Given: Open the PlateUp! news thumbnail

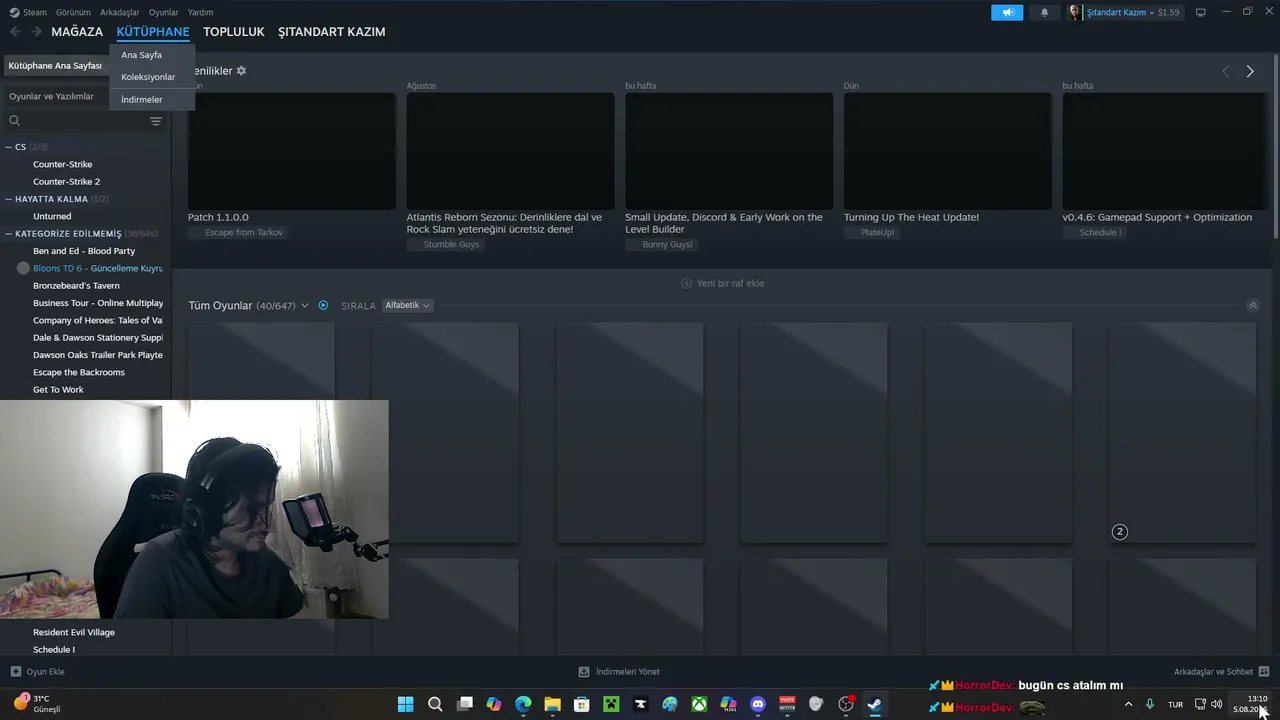Looking at the screenshot, I should 948,151.
